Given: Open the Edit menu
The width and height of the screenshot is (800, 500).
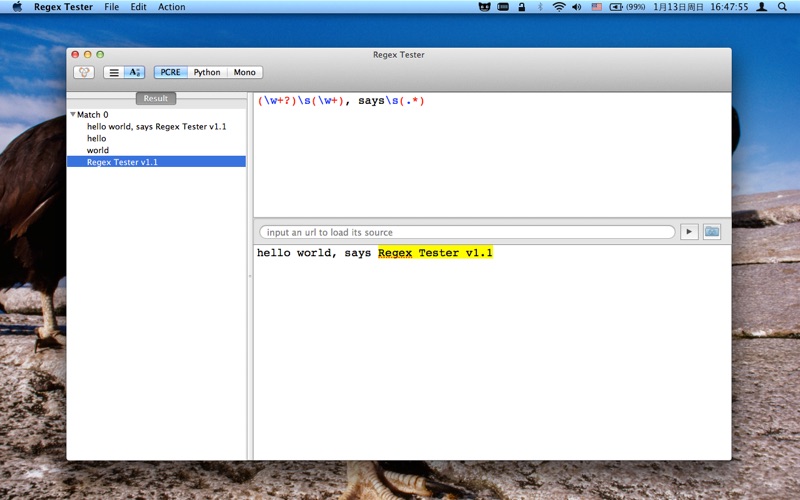Looking at the screenshot, I should (x=138, y=7).
